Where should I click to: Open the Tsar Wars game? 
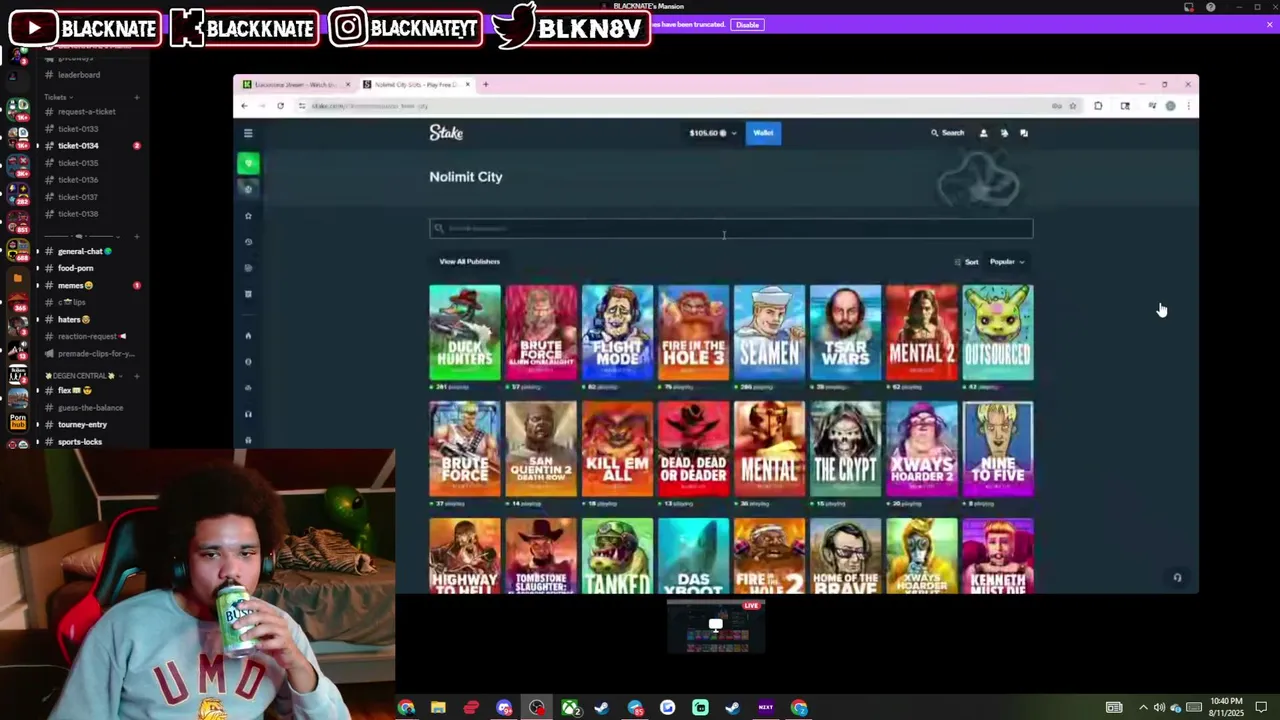845,333
